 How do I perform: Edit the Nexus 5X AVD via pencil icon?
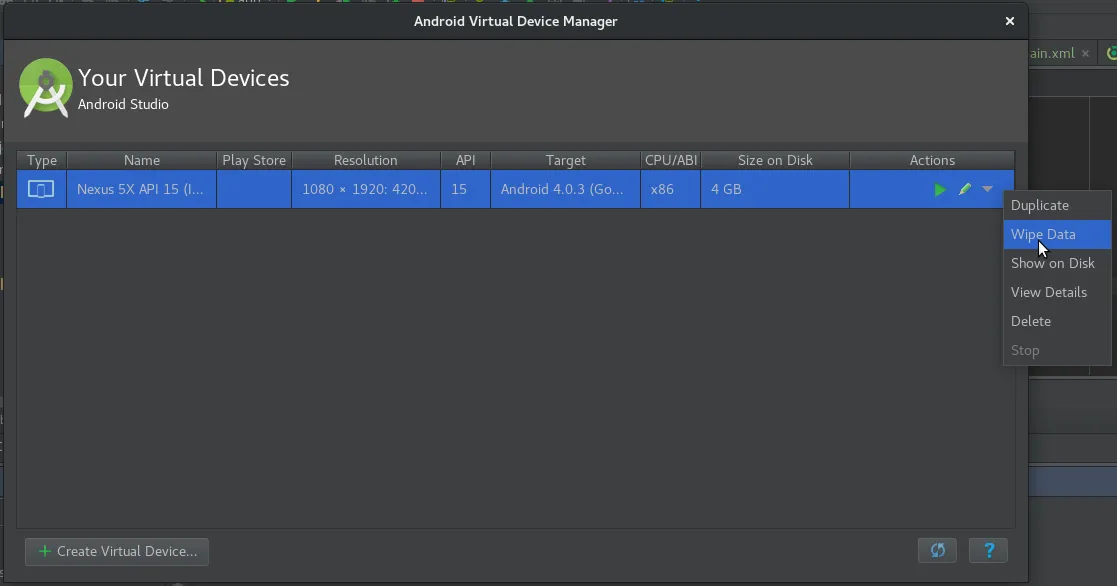(x=965, y=189)
